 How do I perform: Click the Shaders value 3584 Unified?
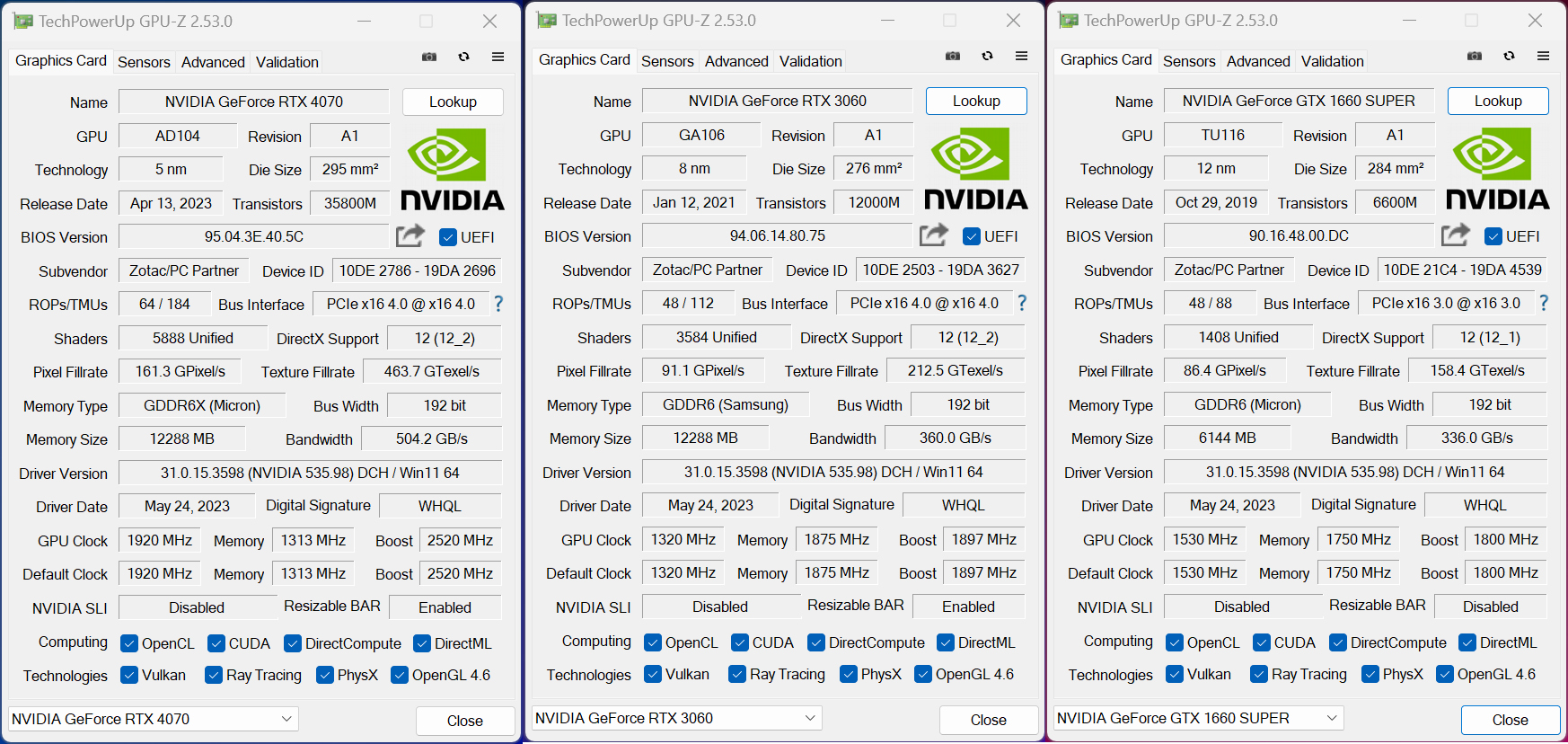(x=717, y=337)
